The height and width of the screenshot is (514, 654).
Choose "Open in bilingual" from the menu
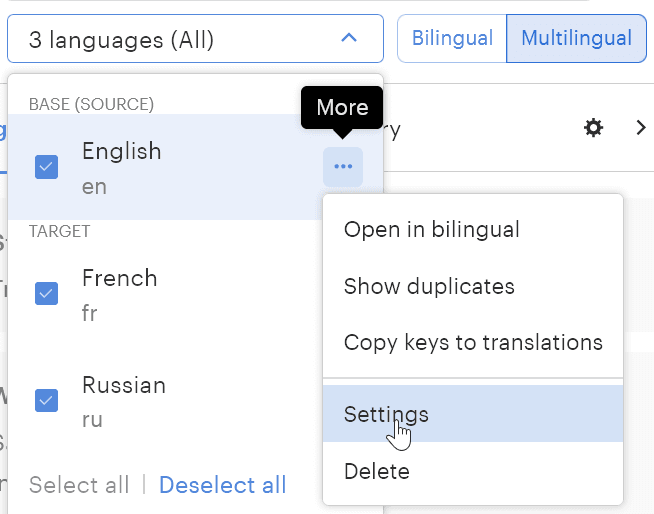[x=431, y=230]
